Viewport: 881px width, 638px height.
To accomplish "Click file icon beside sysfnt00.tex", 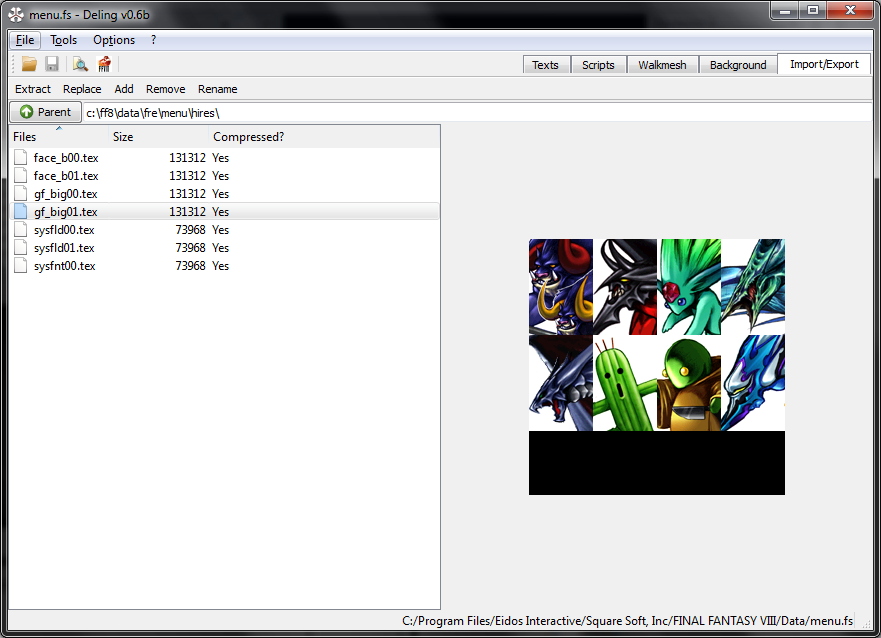I will (x=21, y=265).
